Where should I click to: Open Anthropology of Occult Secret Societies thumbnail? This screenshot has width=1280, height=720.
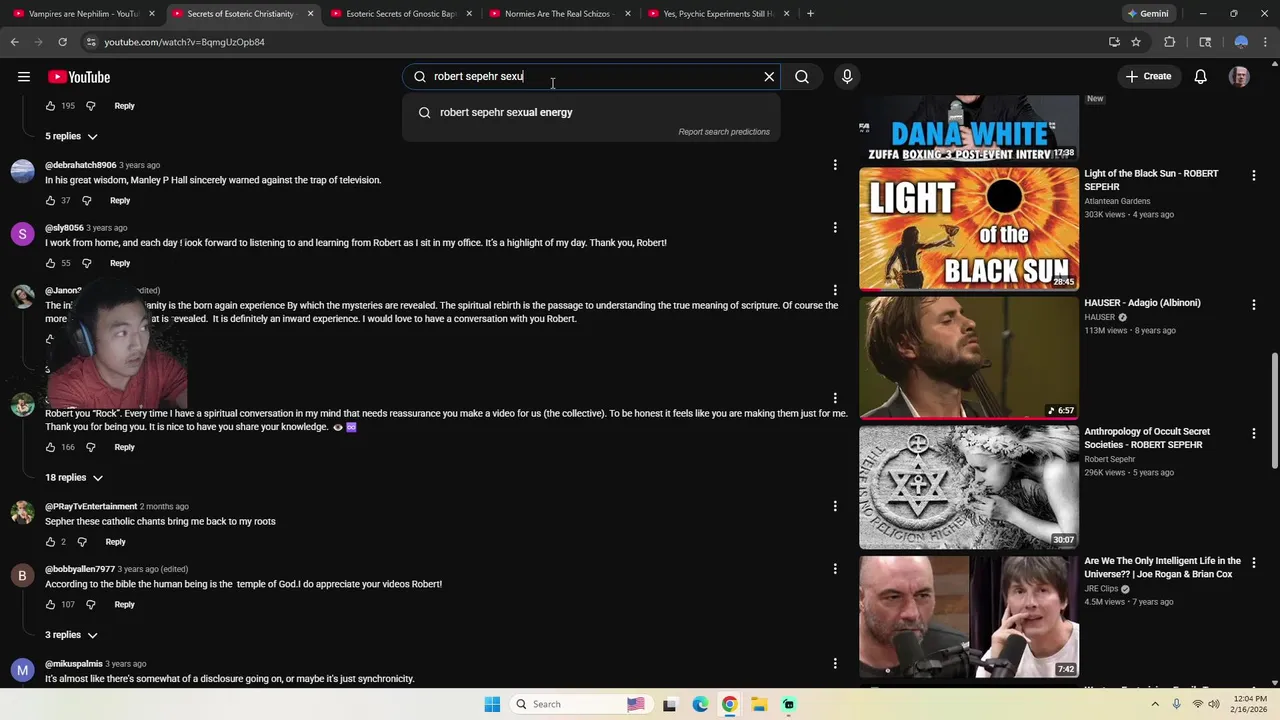969,487
